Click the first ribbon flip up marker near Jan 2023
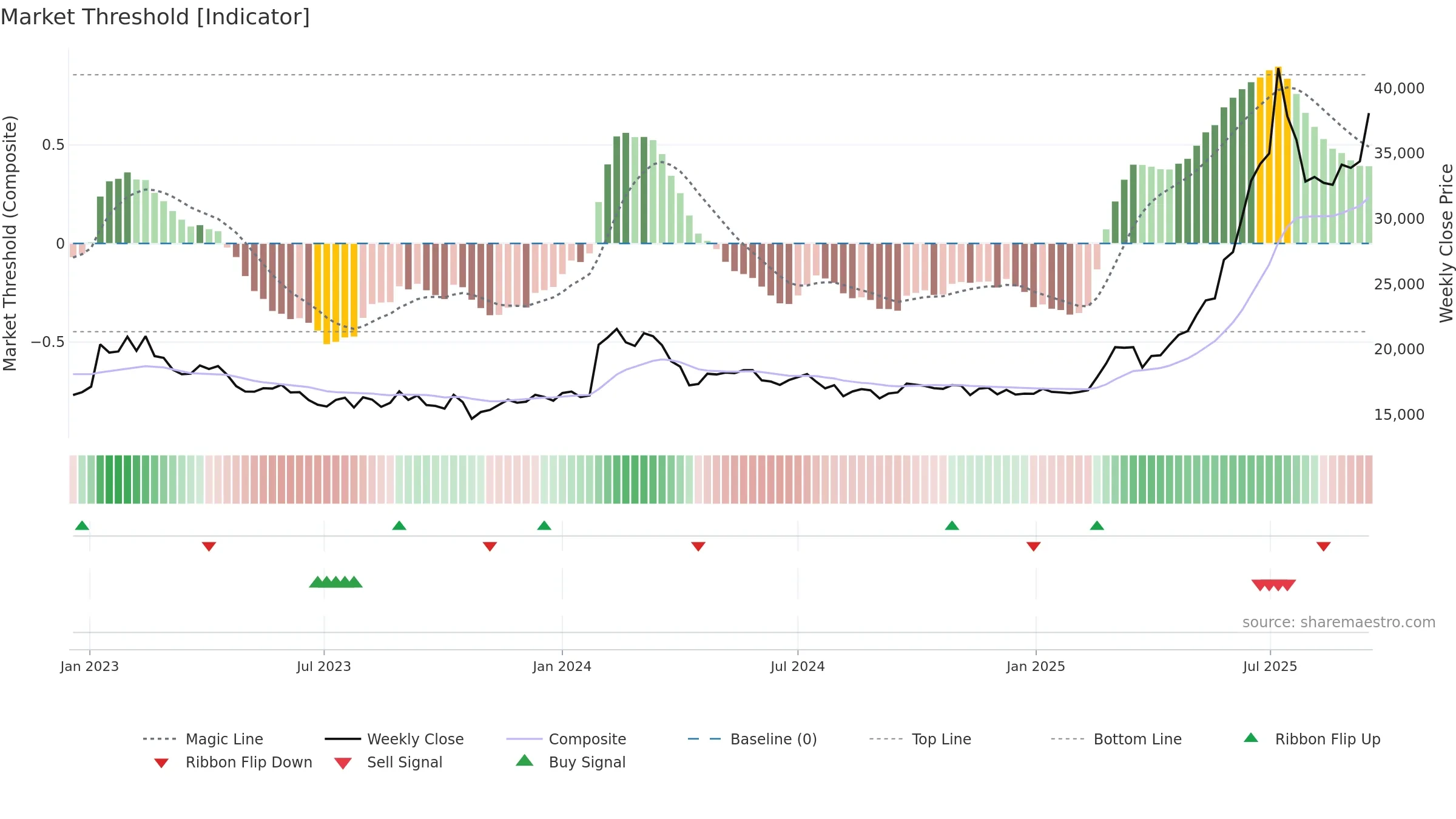1456x819 pixels. pos(83,525)
